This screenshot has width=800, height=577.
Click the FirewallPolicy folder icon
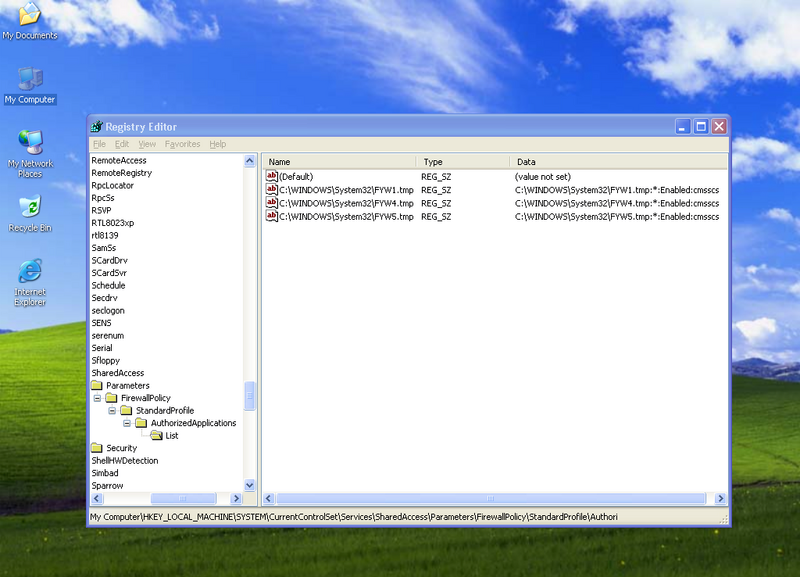(112, 398)
